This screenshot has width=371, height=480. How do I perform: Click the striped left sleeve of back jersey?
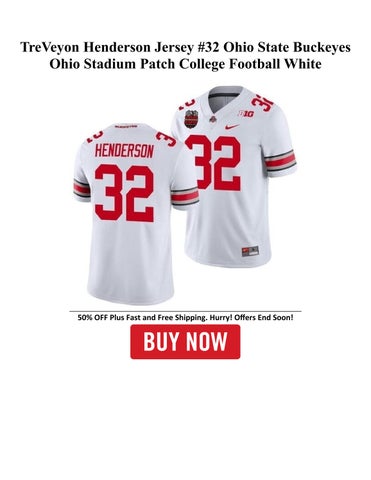point(82,189)
